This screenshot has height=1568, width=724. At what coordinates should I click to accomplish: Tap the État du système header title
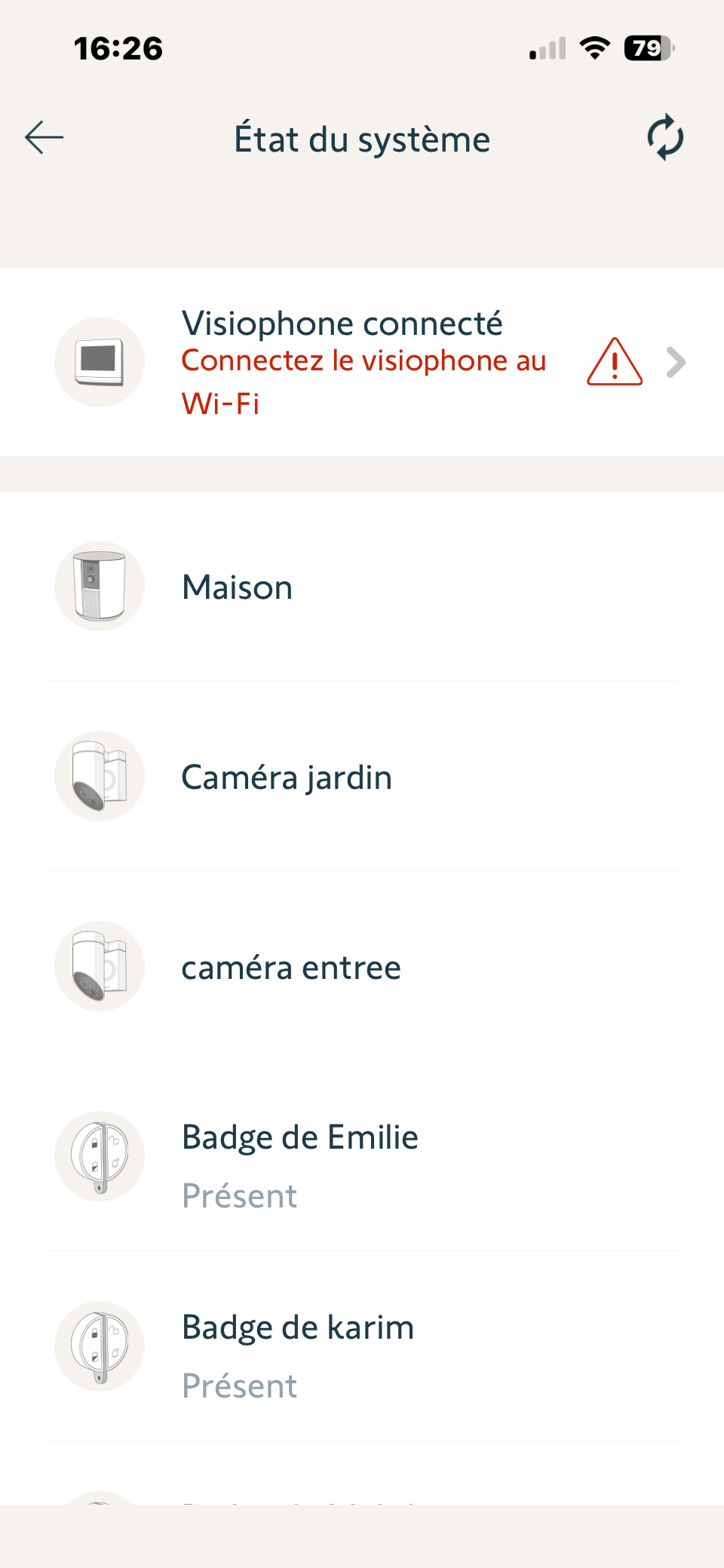coord(362,140)
